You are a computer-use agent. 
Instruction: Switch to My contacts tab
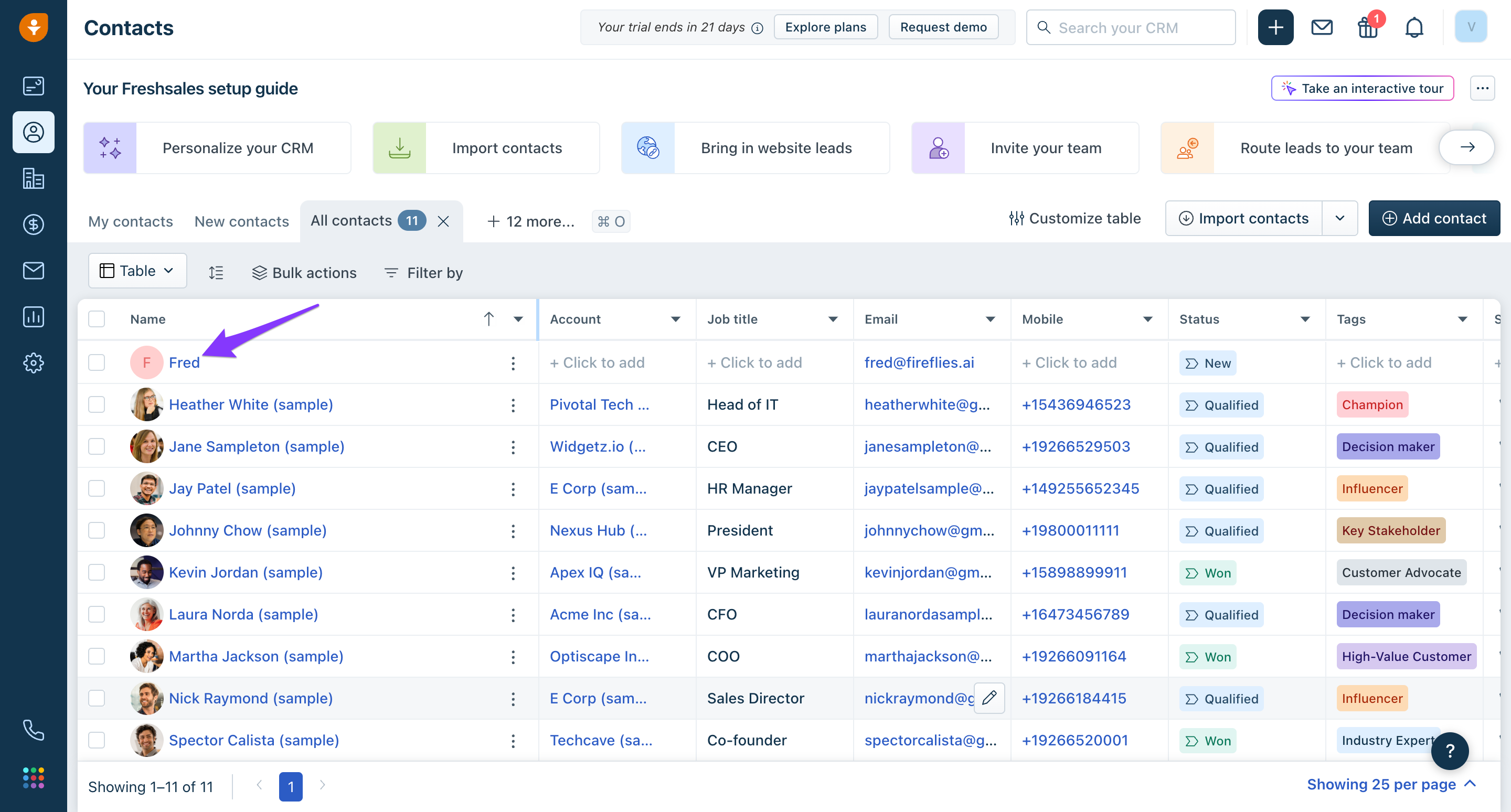[130, 221]
